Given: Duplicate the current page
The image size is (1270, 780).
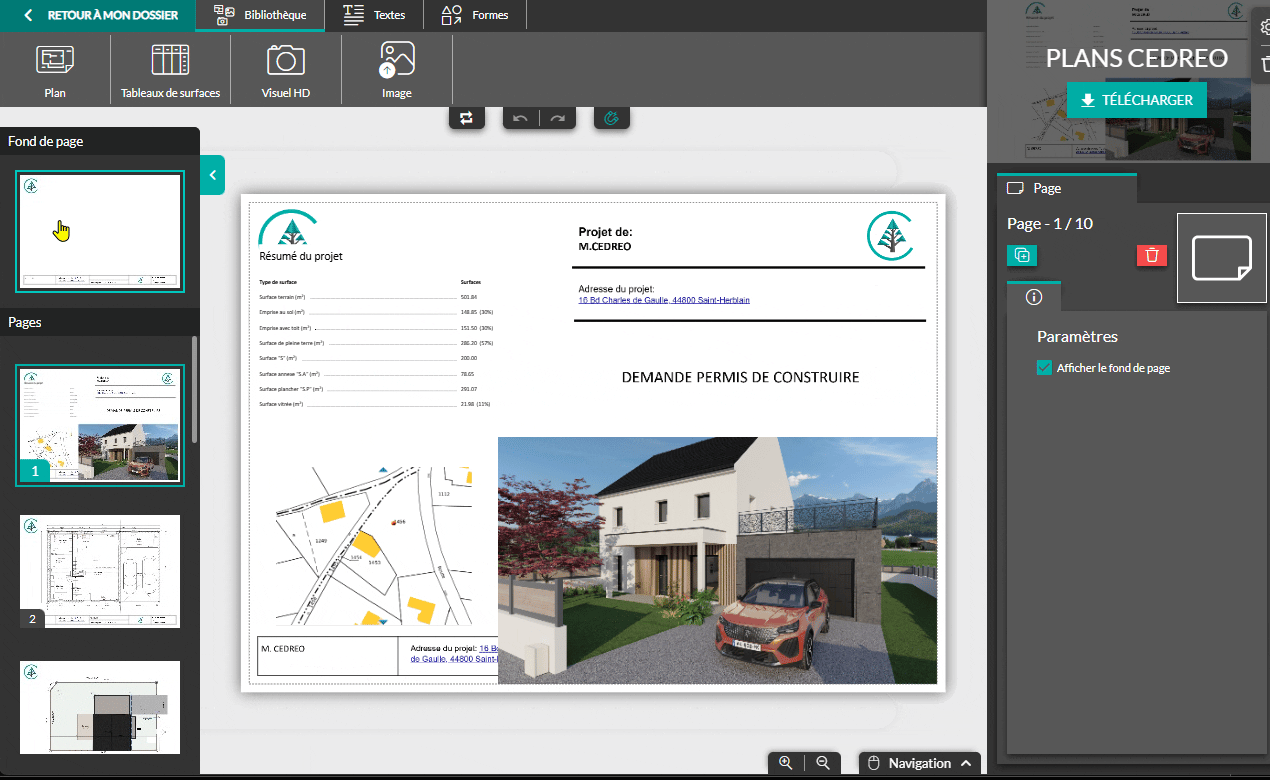Looking at the screenshot, I should pos(1021,255).
